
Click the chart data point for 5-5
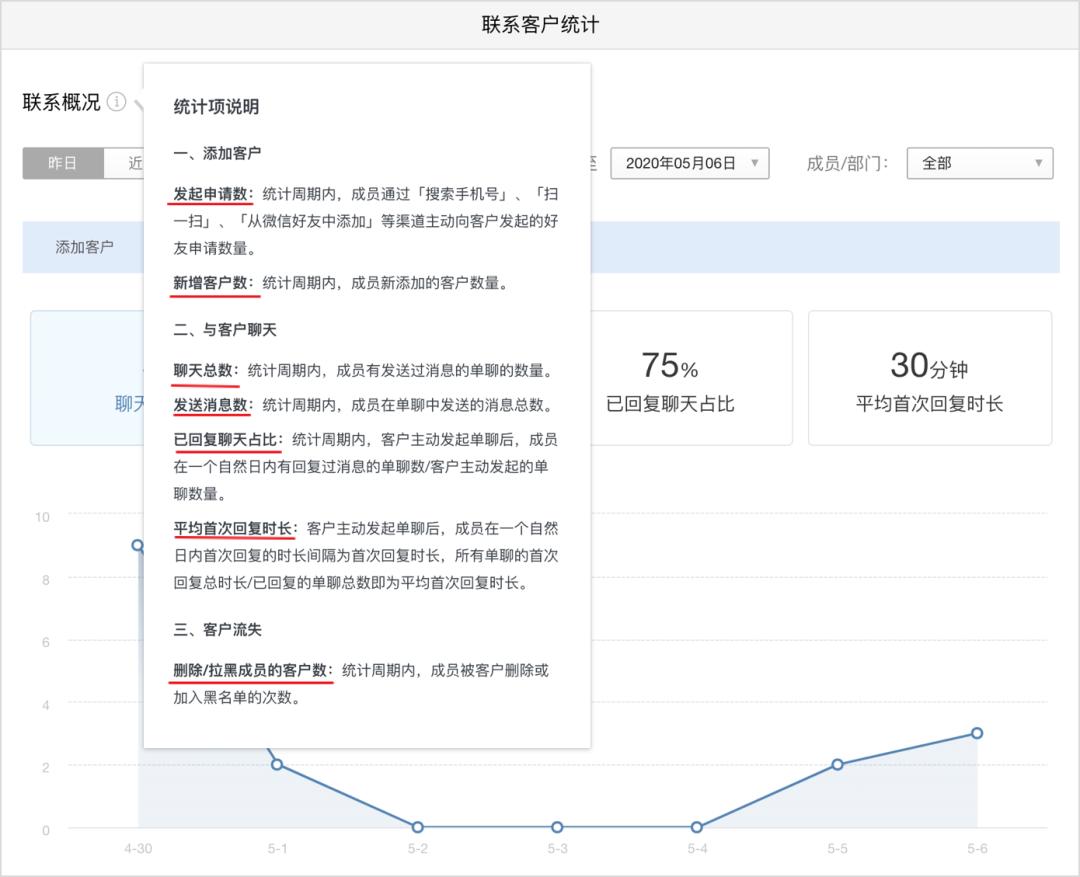click(x=837, y=764)
